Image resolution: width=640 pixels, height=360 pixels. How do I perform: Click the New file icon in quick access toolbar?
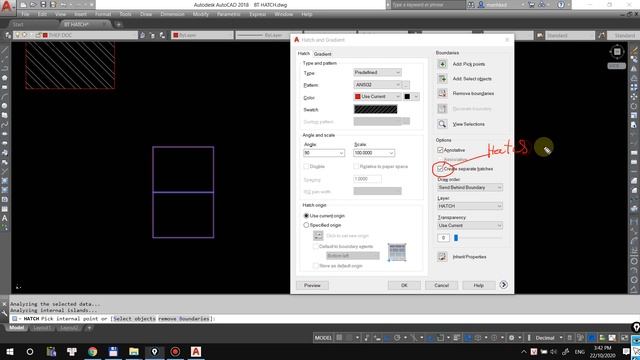(x=24, y=5)
